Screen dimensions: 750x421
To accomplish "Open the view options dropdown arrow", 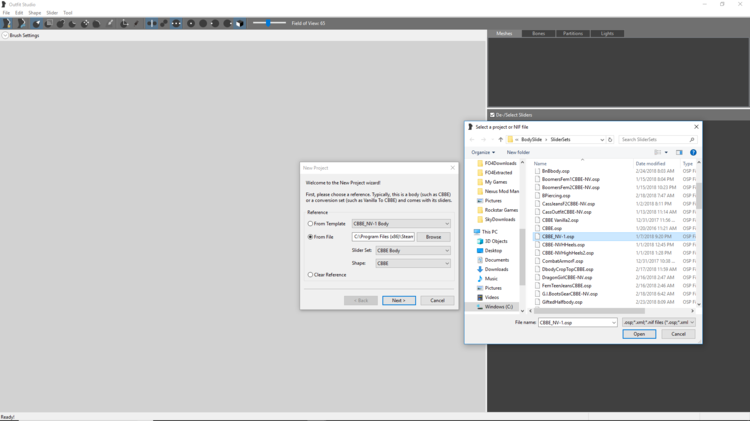I will [666, 153].
